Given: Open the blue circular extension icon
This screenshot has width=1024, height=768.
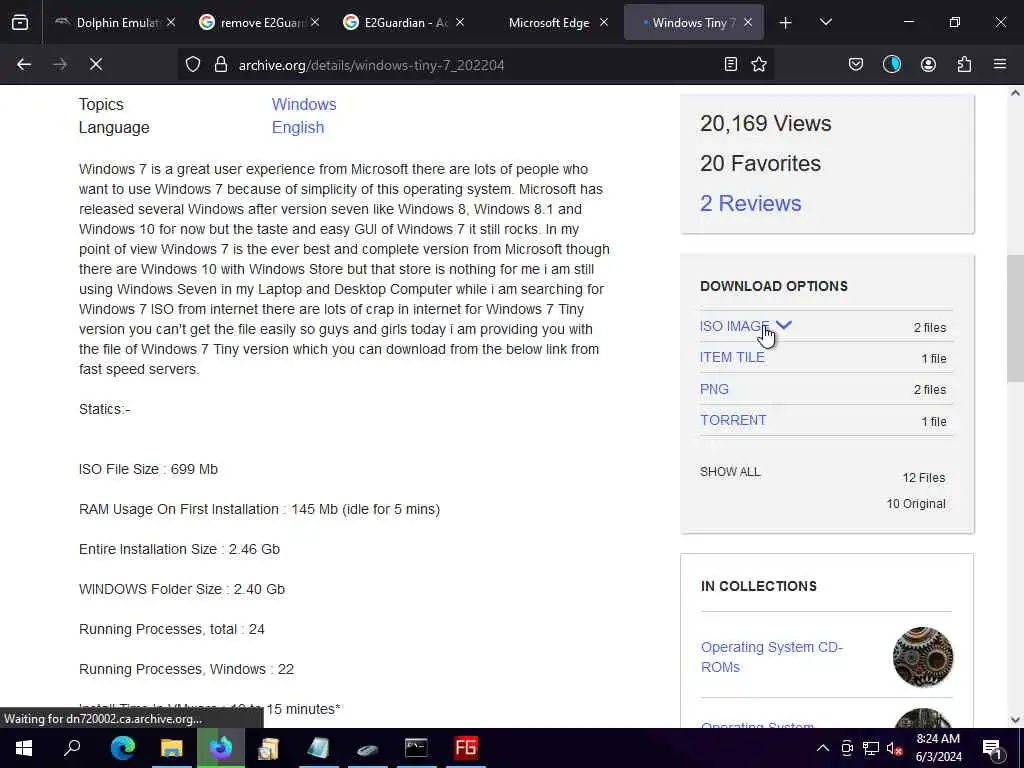Looking at the screenshot, I should pos(892,64).
